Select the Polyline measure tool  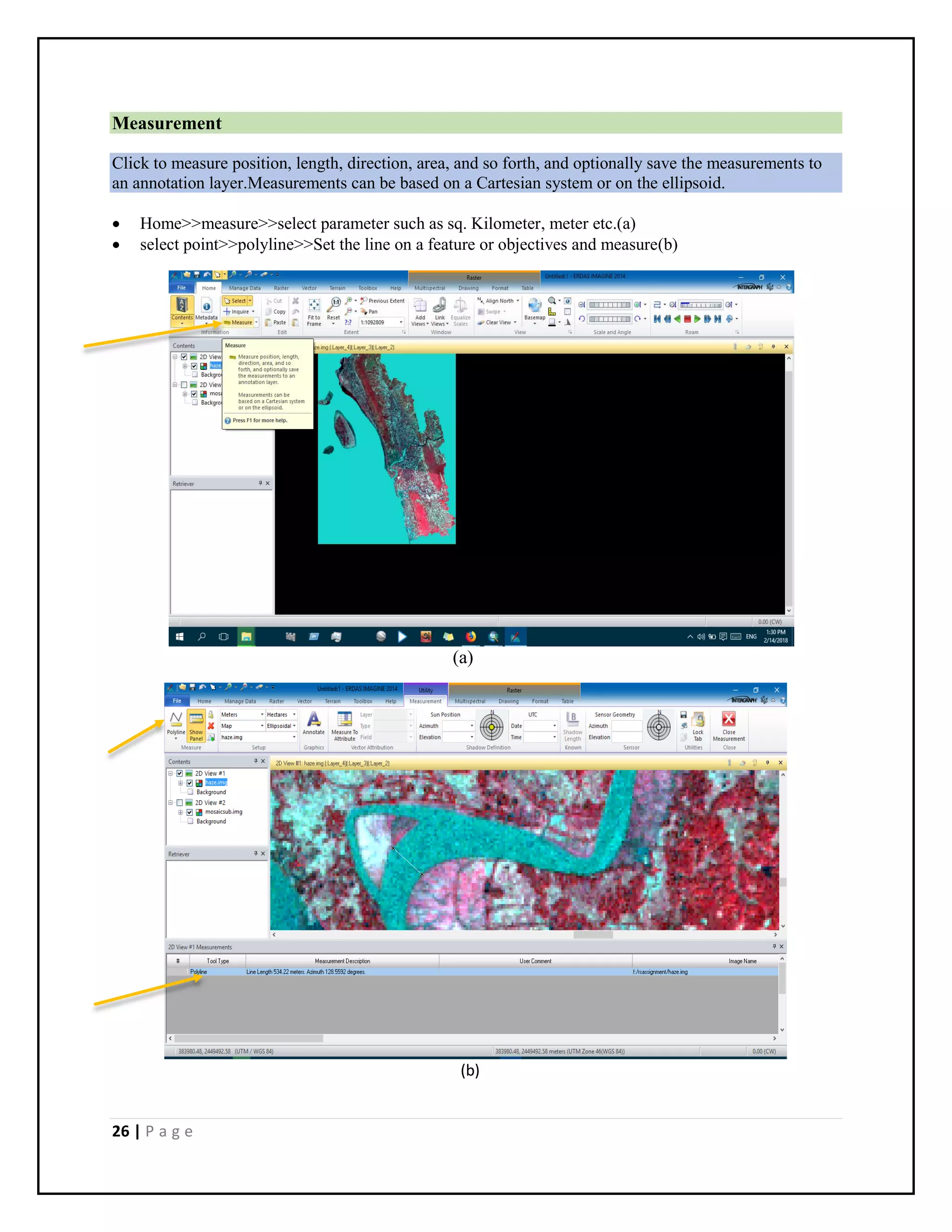pyautogui.click(x=176, y=722)
